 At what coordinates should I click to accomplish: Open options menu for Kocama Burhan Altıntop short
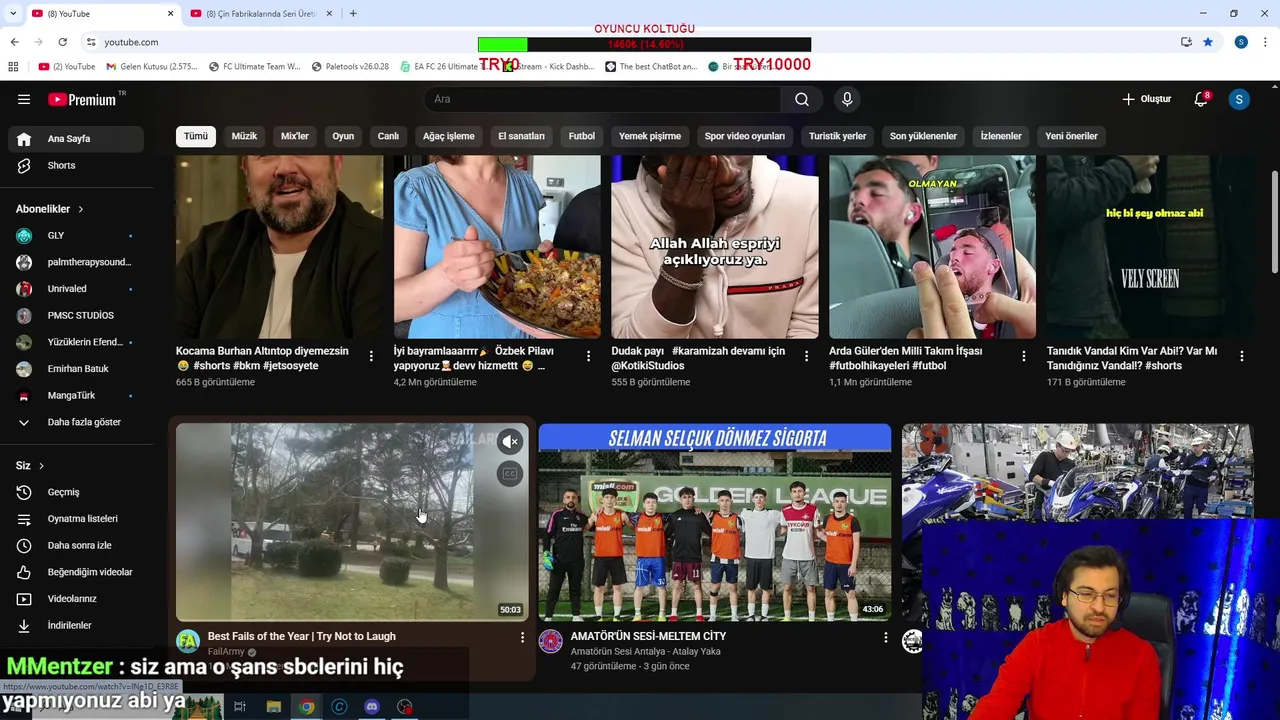pos(371,356)
